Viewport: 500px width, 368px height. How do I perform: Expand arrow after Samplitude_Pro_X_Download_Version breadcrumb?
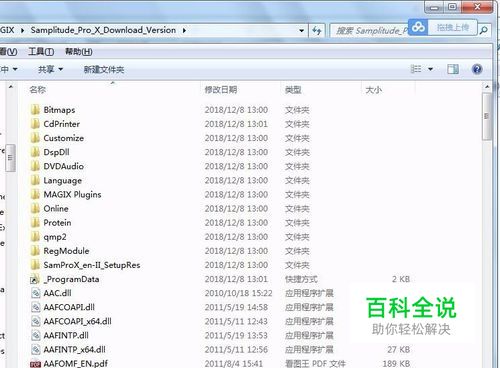pyautogui.click(x=184, y=30)
